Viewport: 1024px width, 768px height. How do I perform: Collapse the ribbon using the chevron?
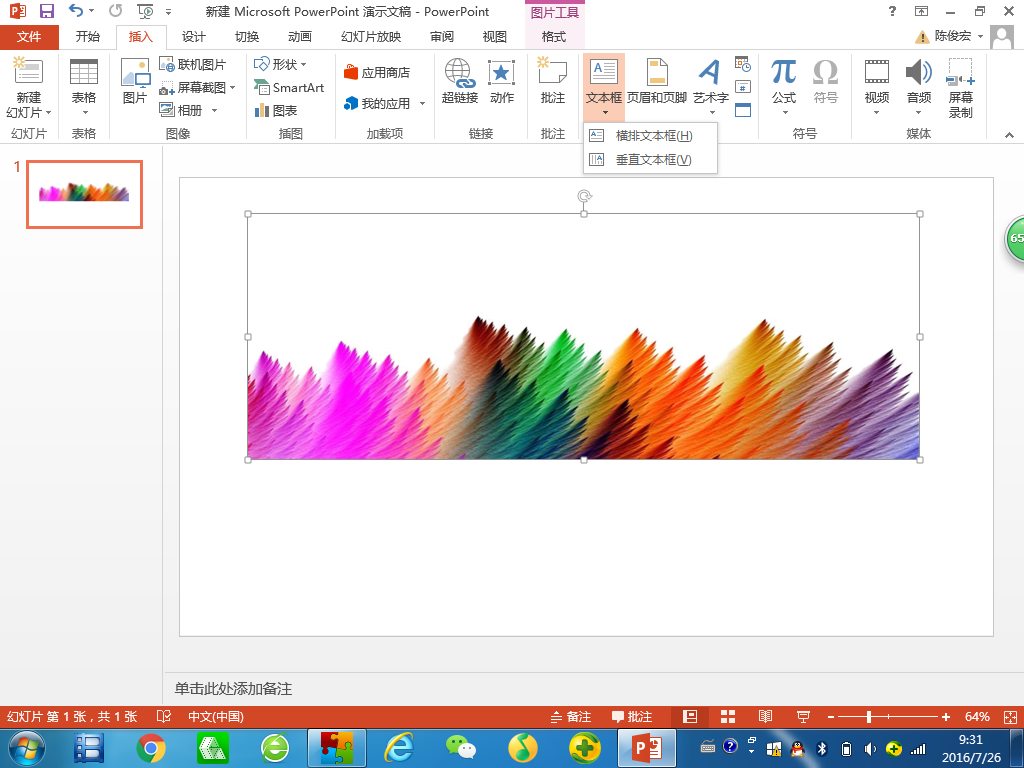1010,135
